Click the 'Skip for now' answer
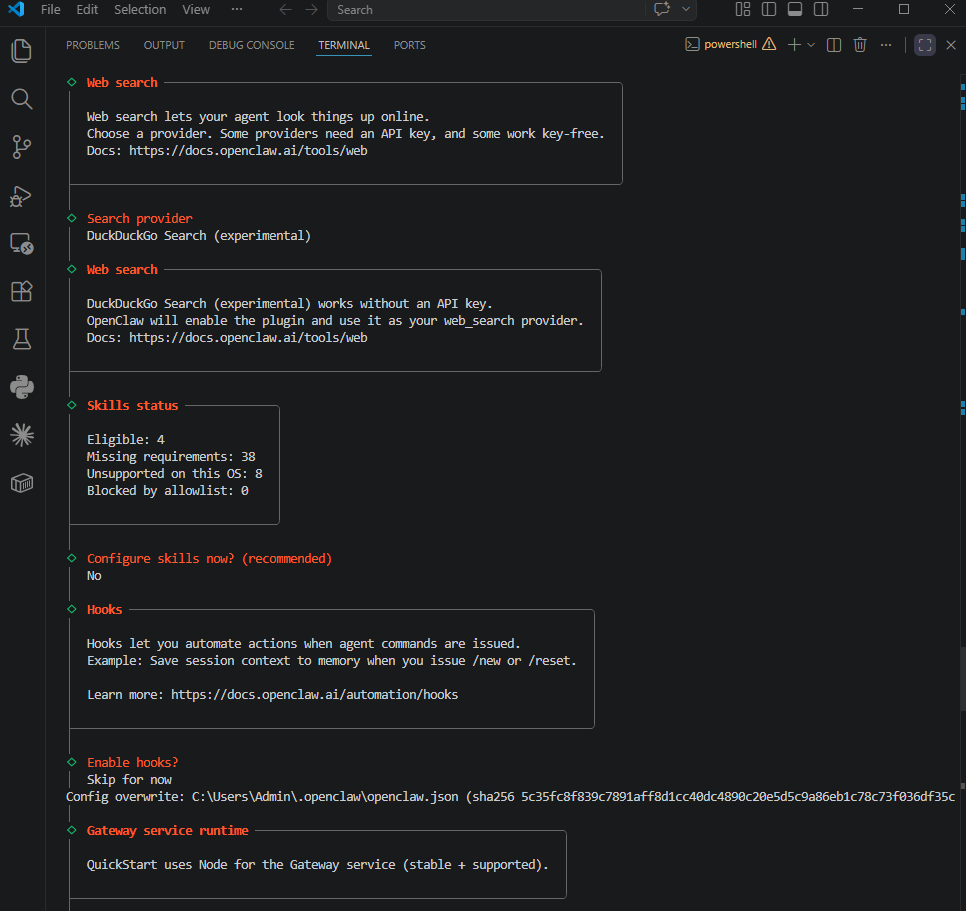The image size is (966, 911). point(129,779)
